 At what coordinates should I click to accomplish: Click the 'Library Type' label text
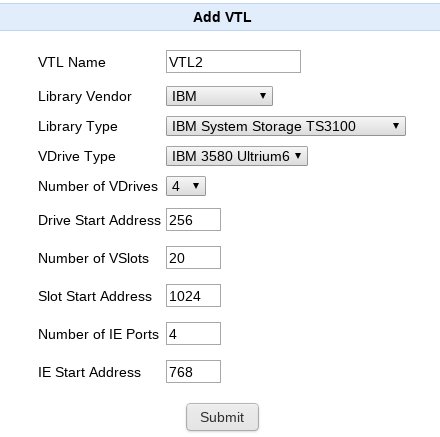pyautogui.click(x=78, y=127)
